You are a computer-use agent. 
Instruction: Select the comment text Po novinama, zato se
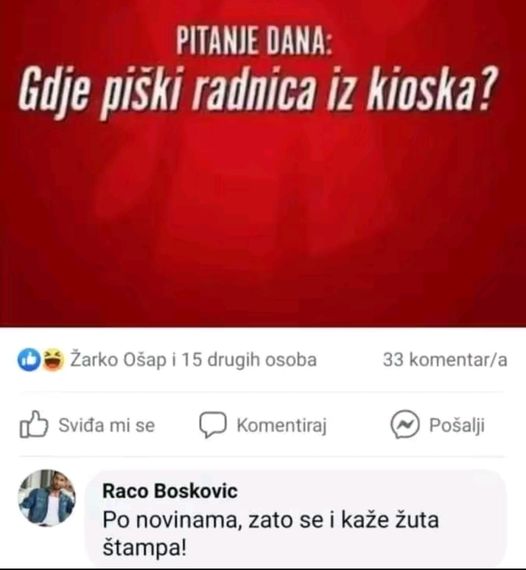[x=213, y=520]
